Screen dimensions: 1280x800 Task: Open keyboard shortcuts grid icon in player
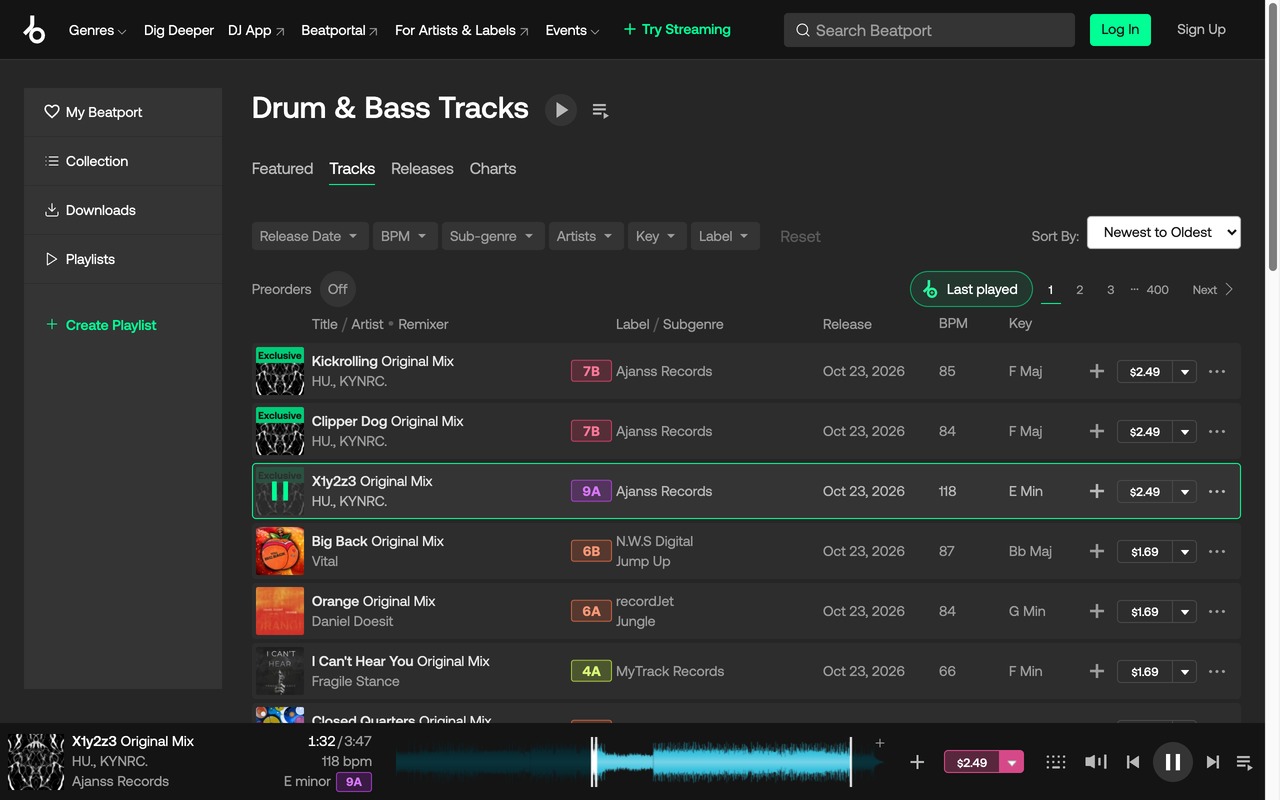(1056, 762)
